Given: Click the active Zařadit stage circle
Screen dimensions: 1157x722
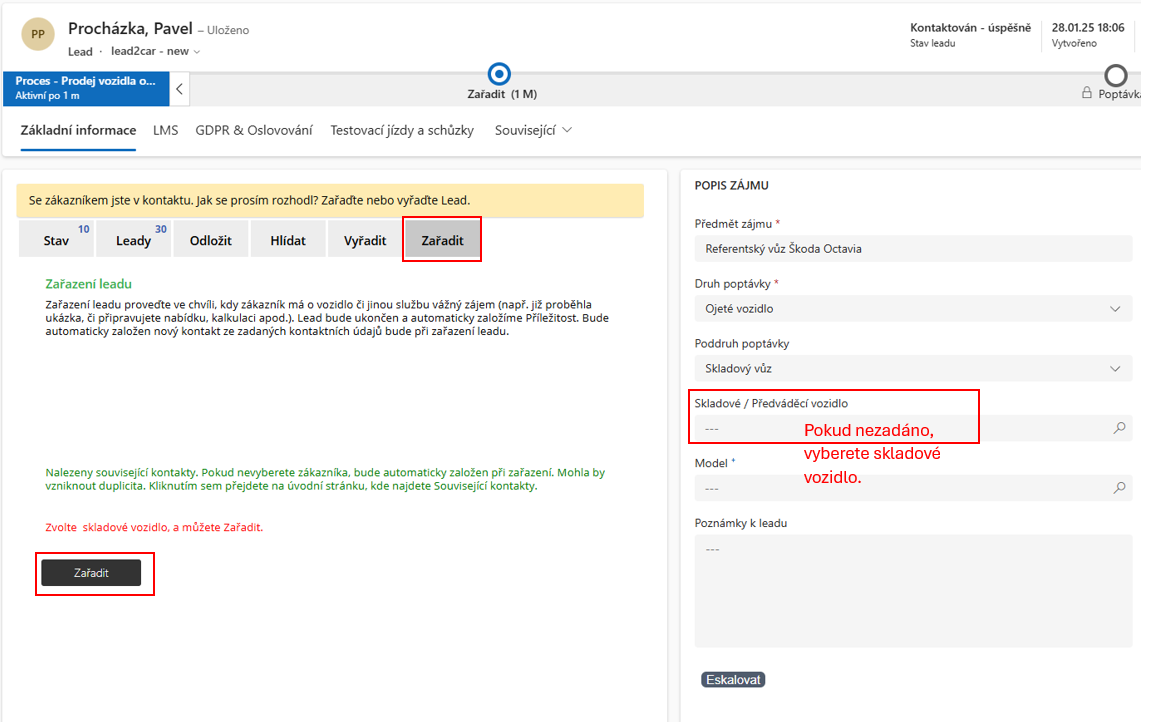Looking at the screenshot, I should (x=500, y=74).
